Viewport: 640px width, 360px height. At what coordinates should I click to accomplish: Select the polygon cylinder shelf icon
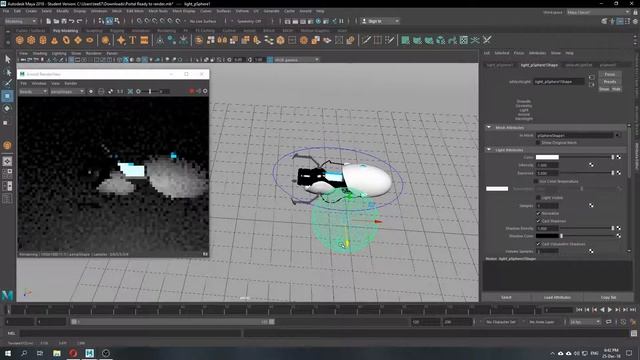[43, 40]
